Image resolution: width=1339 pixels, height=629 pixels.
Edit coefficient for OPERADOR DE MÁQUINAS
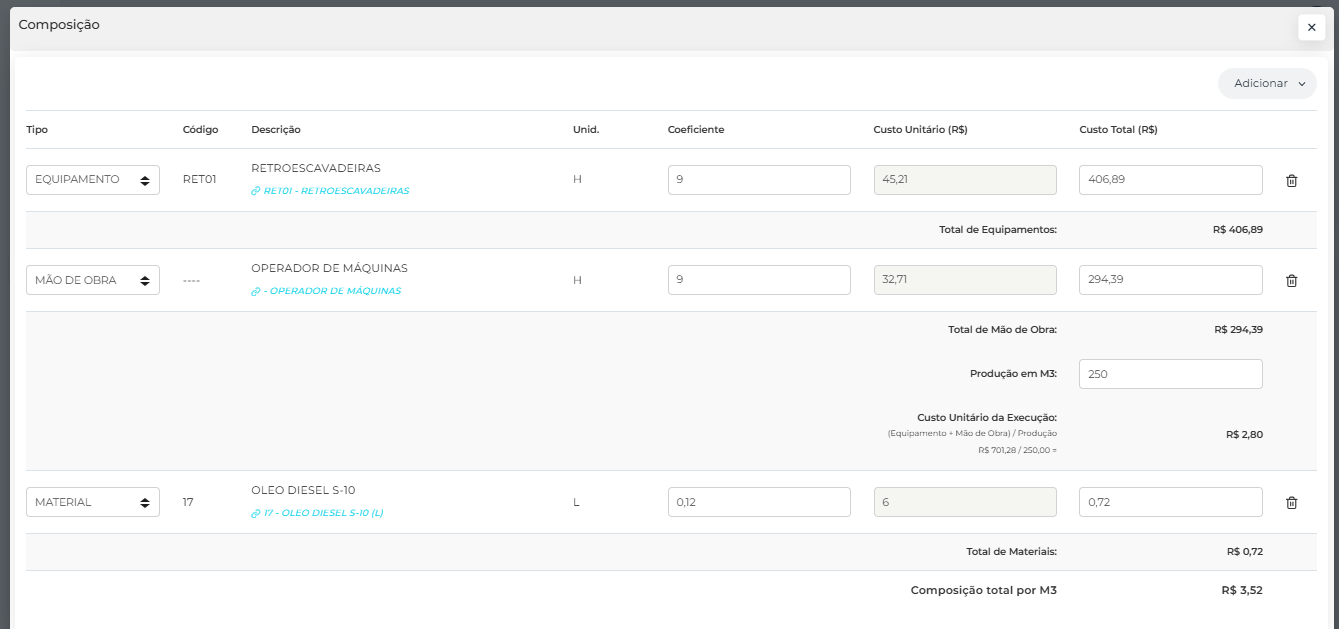[x=759, y=280]
